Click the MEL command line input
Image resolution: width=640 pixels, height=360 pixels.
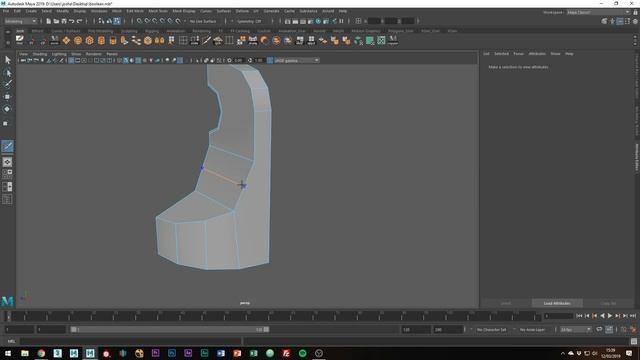pos(131,342)
